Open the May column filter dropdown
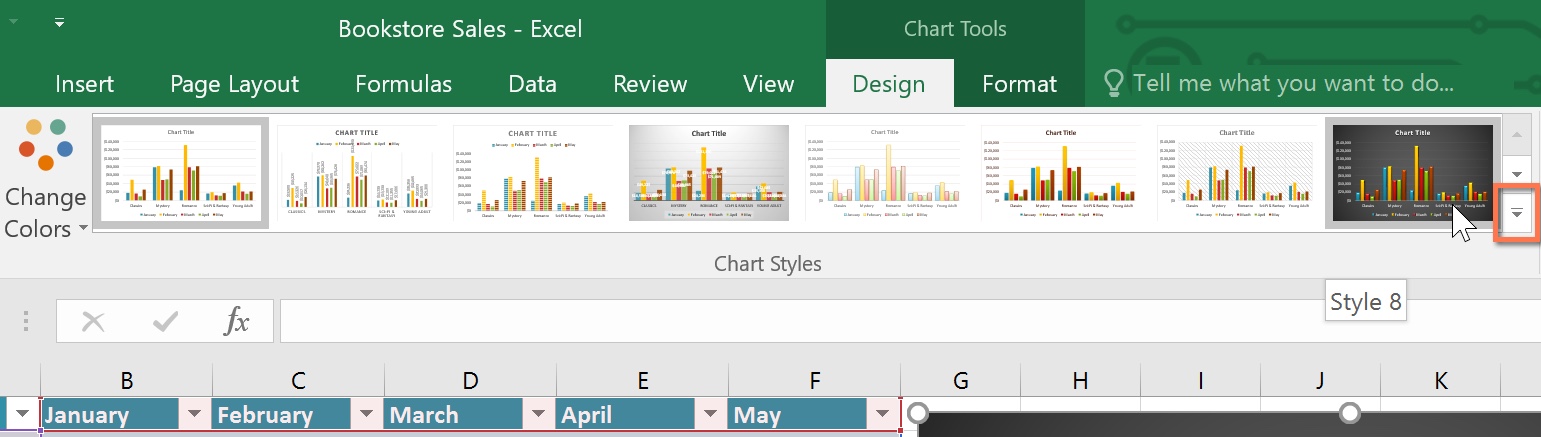This screenshot has height=437, width=1541. coord(882,415)
